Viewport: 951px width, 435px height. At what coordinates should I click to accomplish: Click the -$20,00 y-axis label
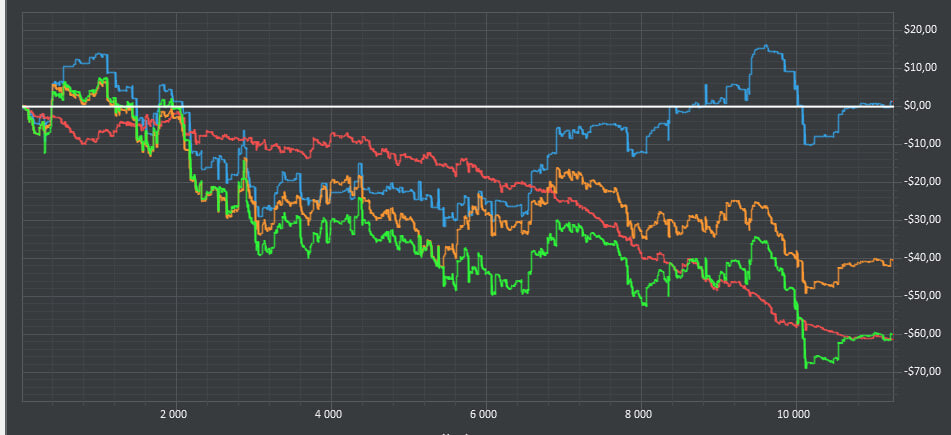[x=917, y=182]
